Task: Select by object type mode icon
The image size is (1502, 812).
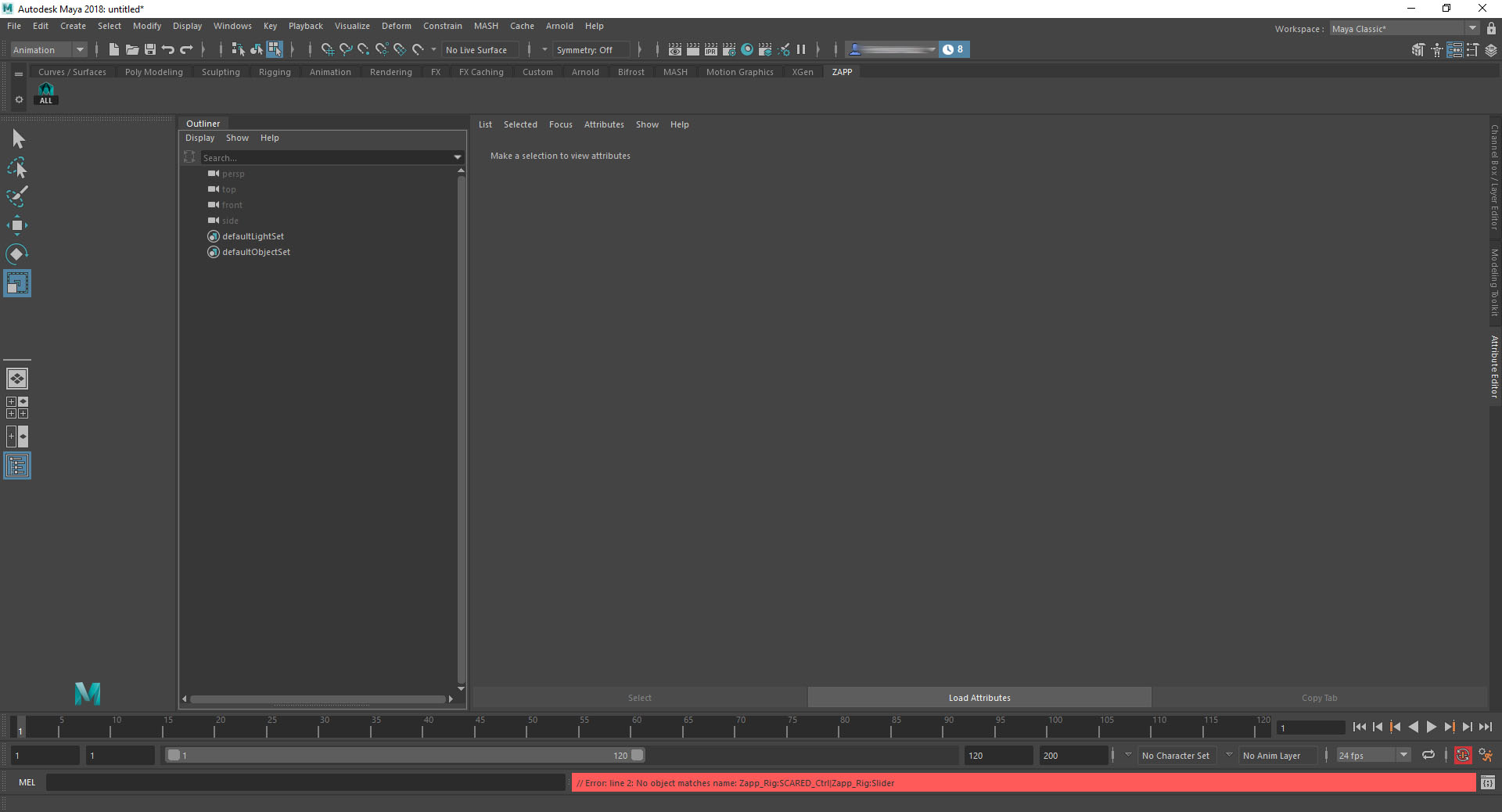Action: pyautogui.click(x=257, y=49)
